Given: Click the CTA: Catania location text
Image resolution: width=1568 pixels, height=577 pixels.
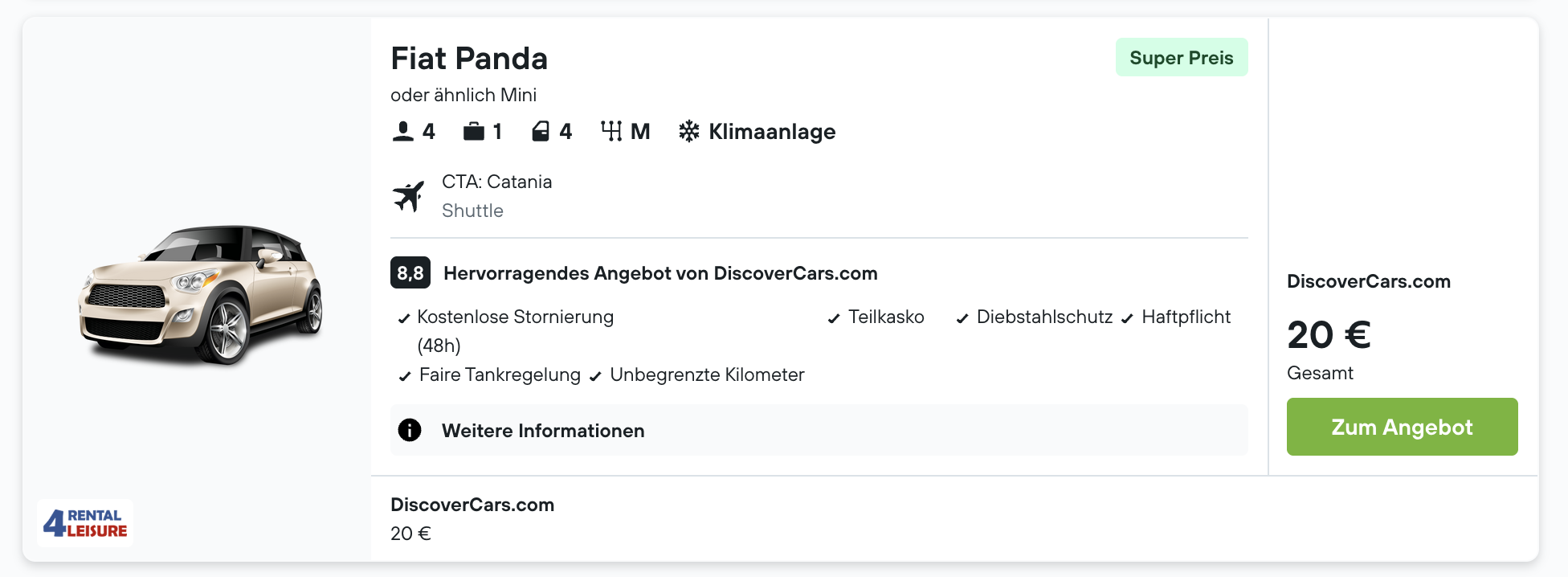Looking at the screenshot, I should 496,182.
